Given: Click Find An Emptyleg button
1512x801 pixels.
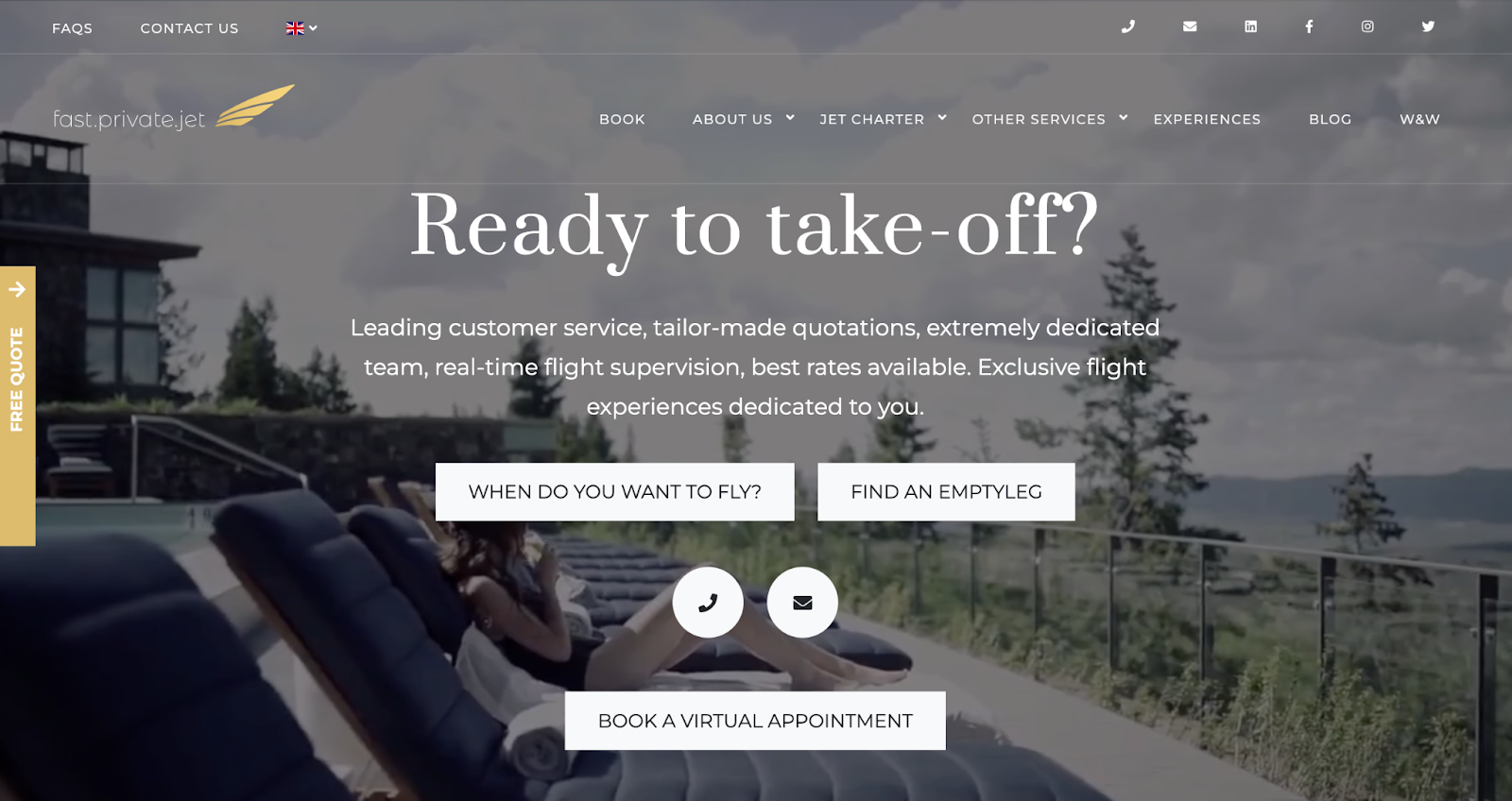Looking at the screenshot, I should [x=946, y=492].
